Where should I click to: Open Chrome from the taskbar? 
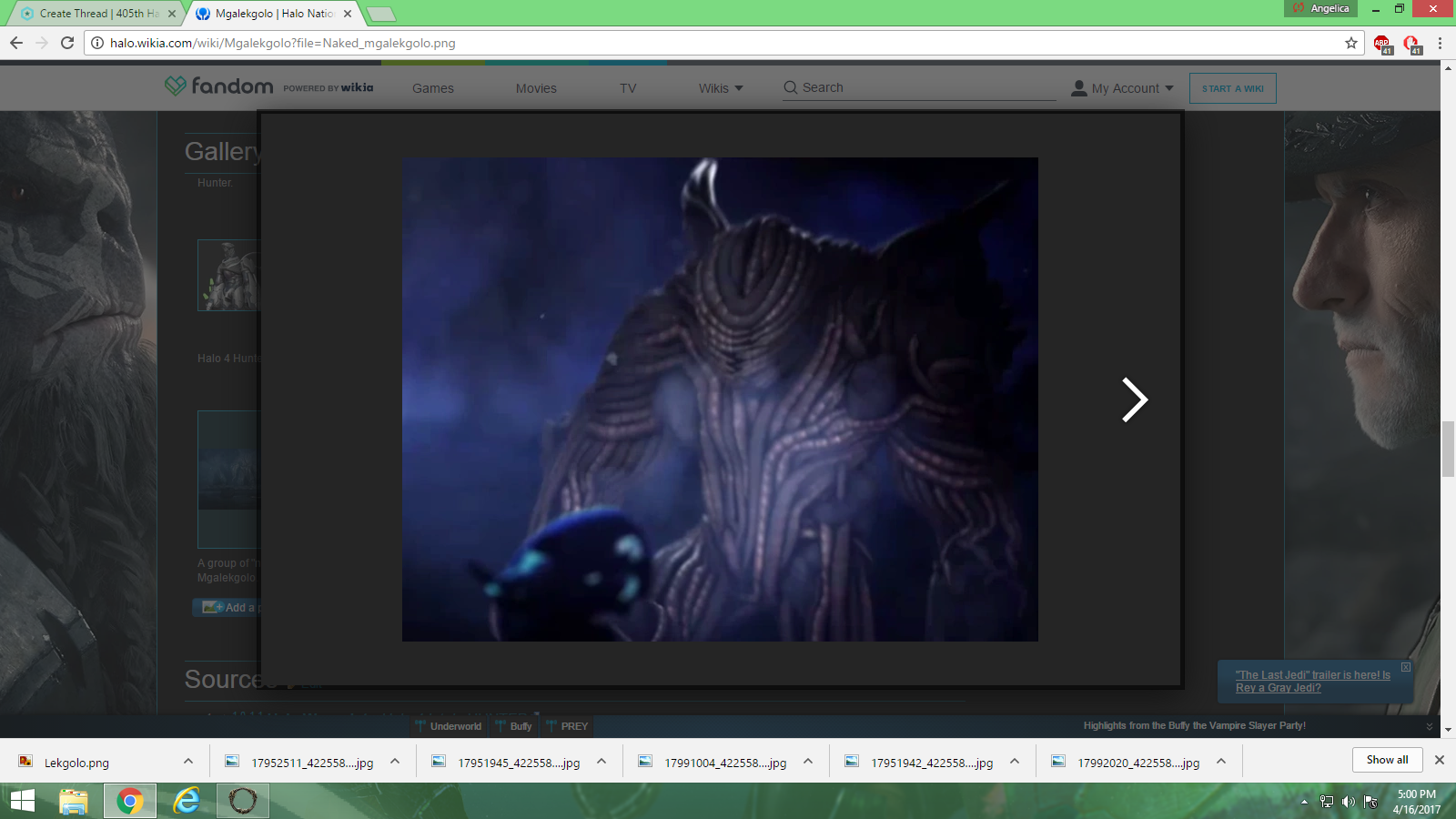tap(130, 801)
